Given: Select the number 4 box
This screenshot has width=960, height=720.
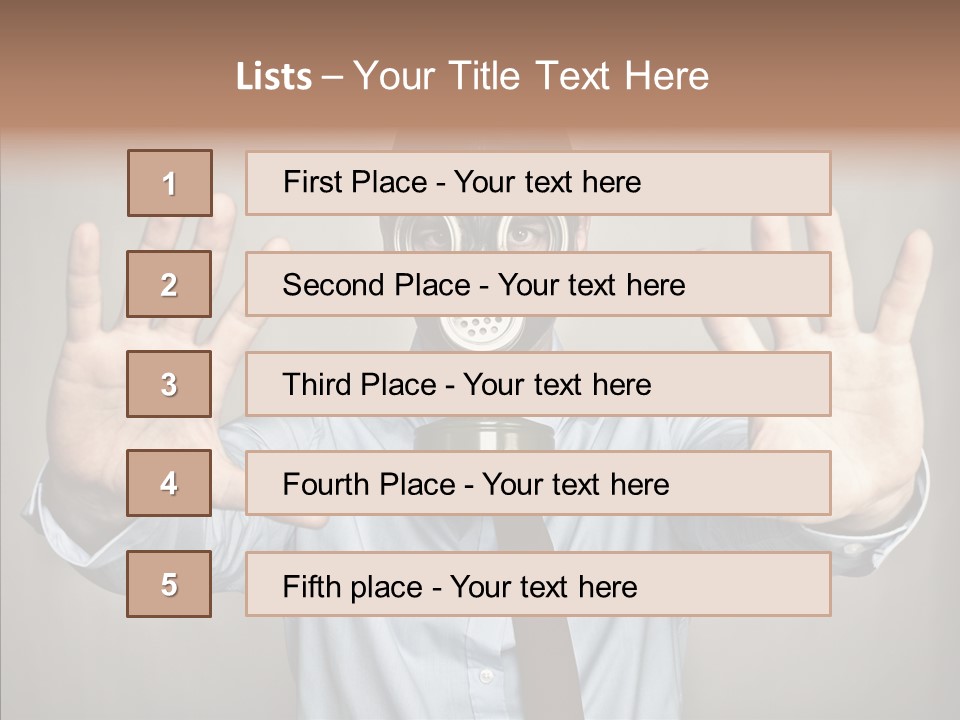Looking at the screenshot, I should (169, 483).
